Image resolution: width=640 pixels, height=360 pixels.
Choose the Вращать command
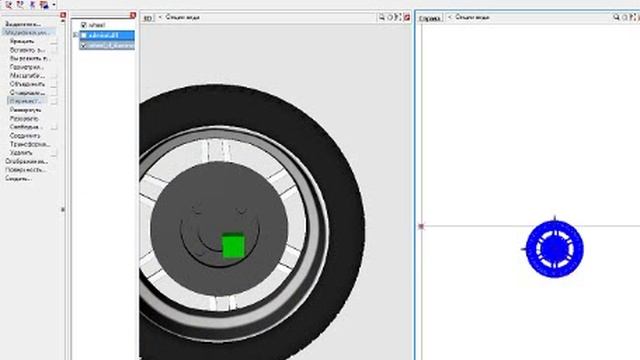tap(22, 41)
